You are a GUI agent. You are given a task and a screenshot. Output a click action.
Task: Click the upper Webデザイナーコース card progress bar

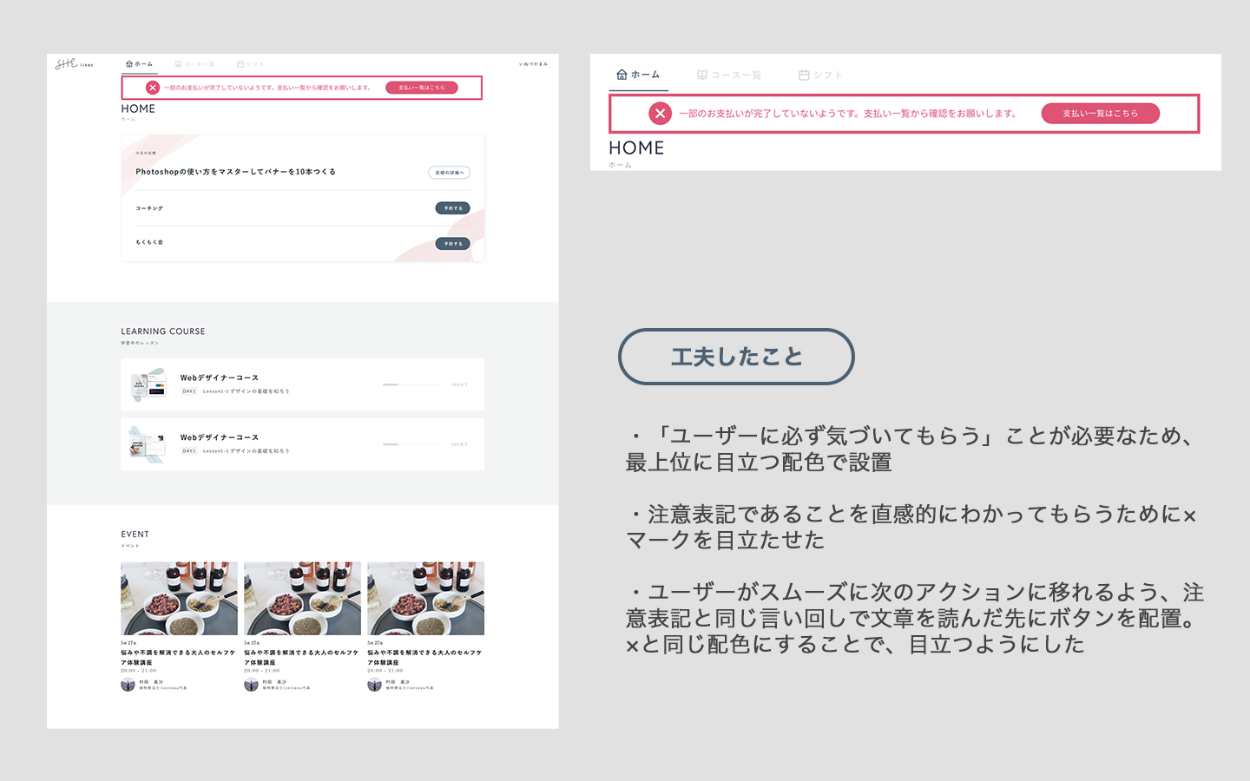tap(411, 384)
